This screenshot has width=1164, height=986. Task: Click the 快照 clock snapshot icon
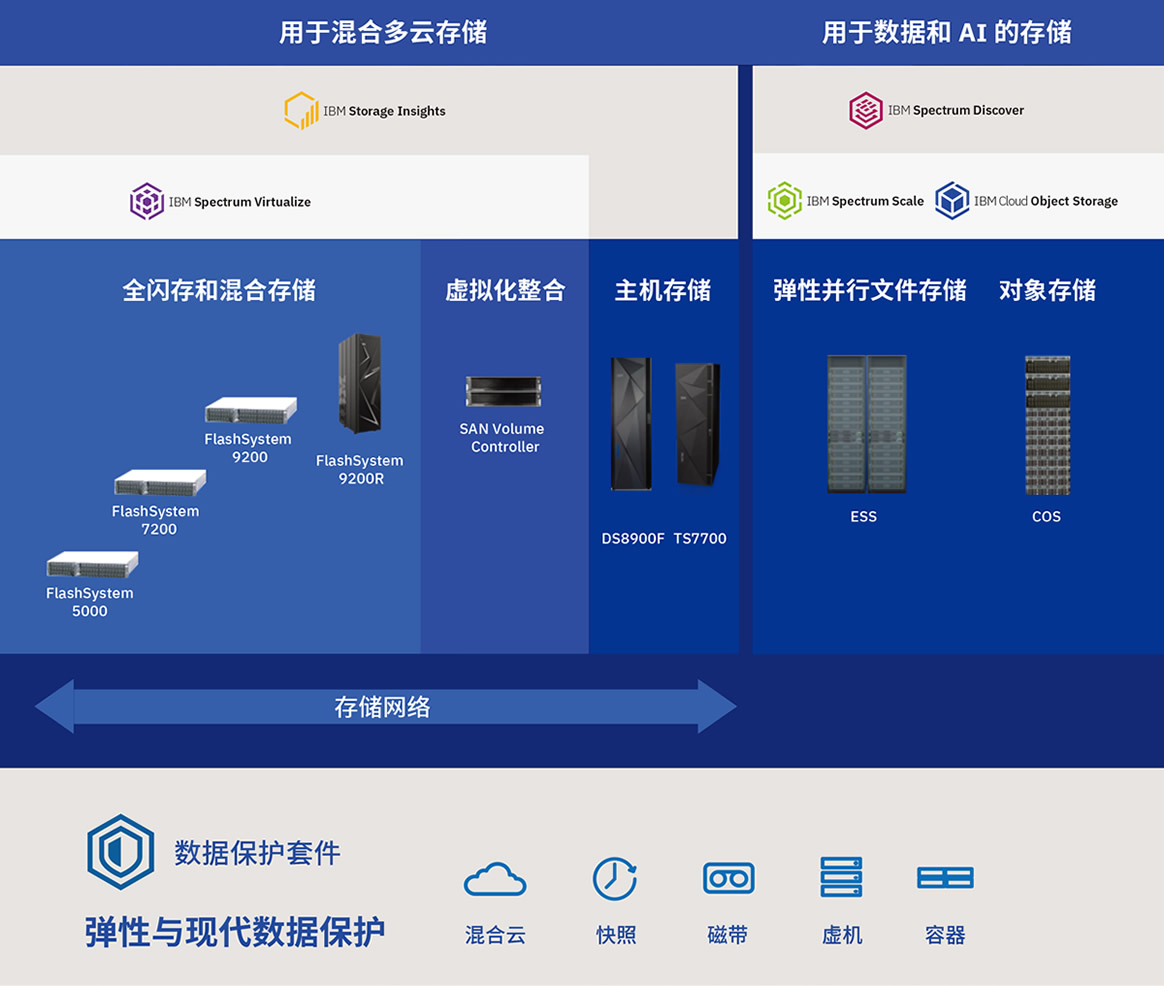(x=615, y=879)
